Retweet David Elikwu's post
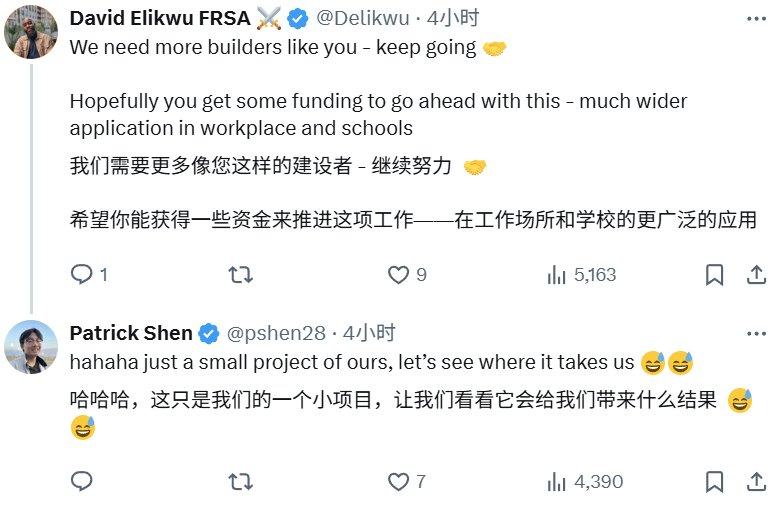 (x=240, y=275)
